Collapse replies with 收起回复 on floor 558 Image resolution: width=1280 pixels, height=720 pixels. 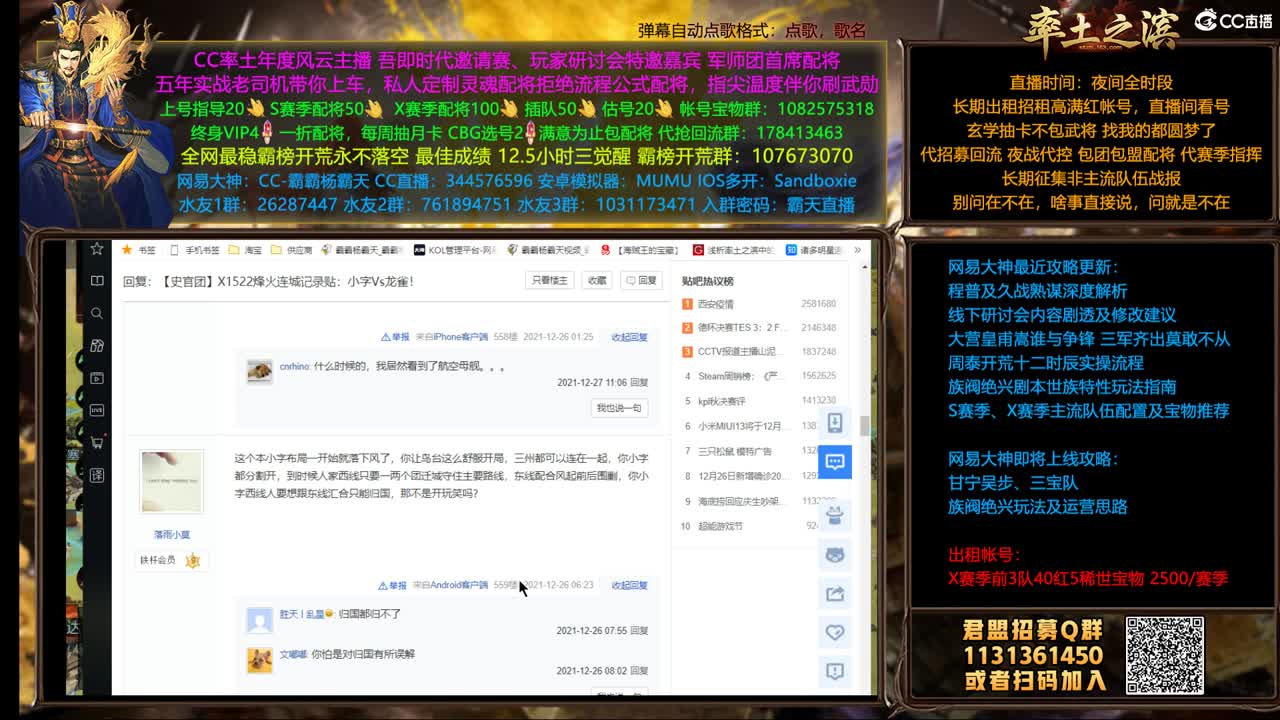pos(629,337)
